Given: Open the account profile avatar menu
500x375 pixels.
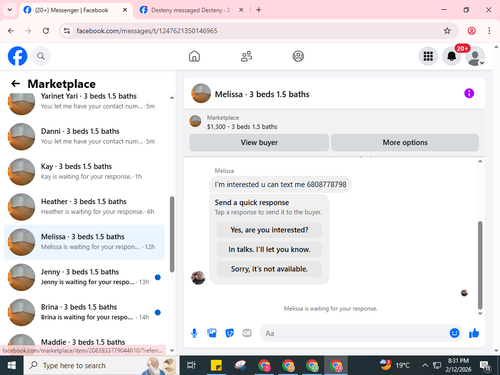Looking at the screenshot, I should (x=475, y=56).
